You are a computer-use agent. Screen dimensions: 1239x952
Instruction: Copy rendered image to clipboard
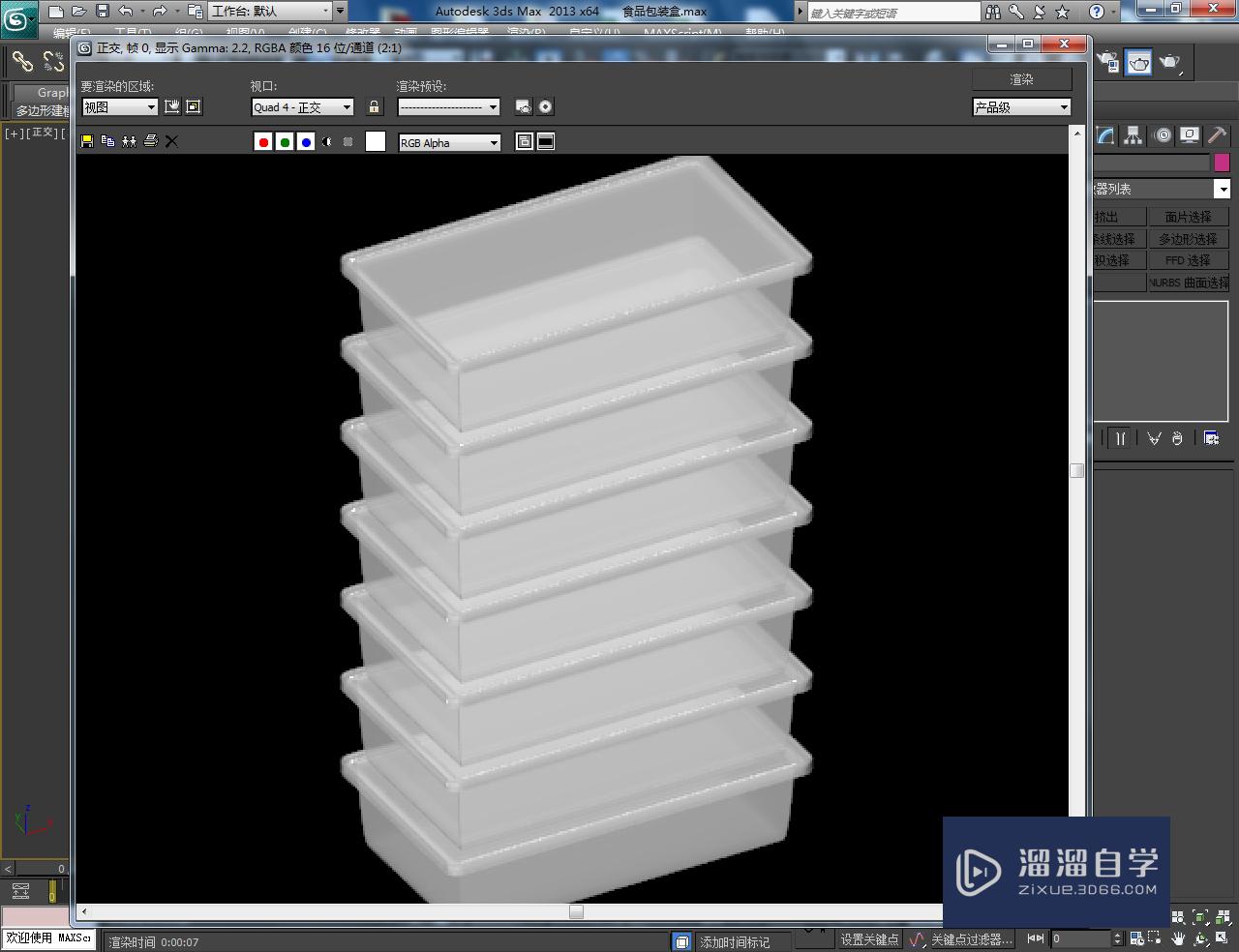coord(107,141)
